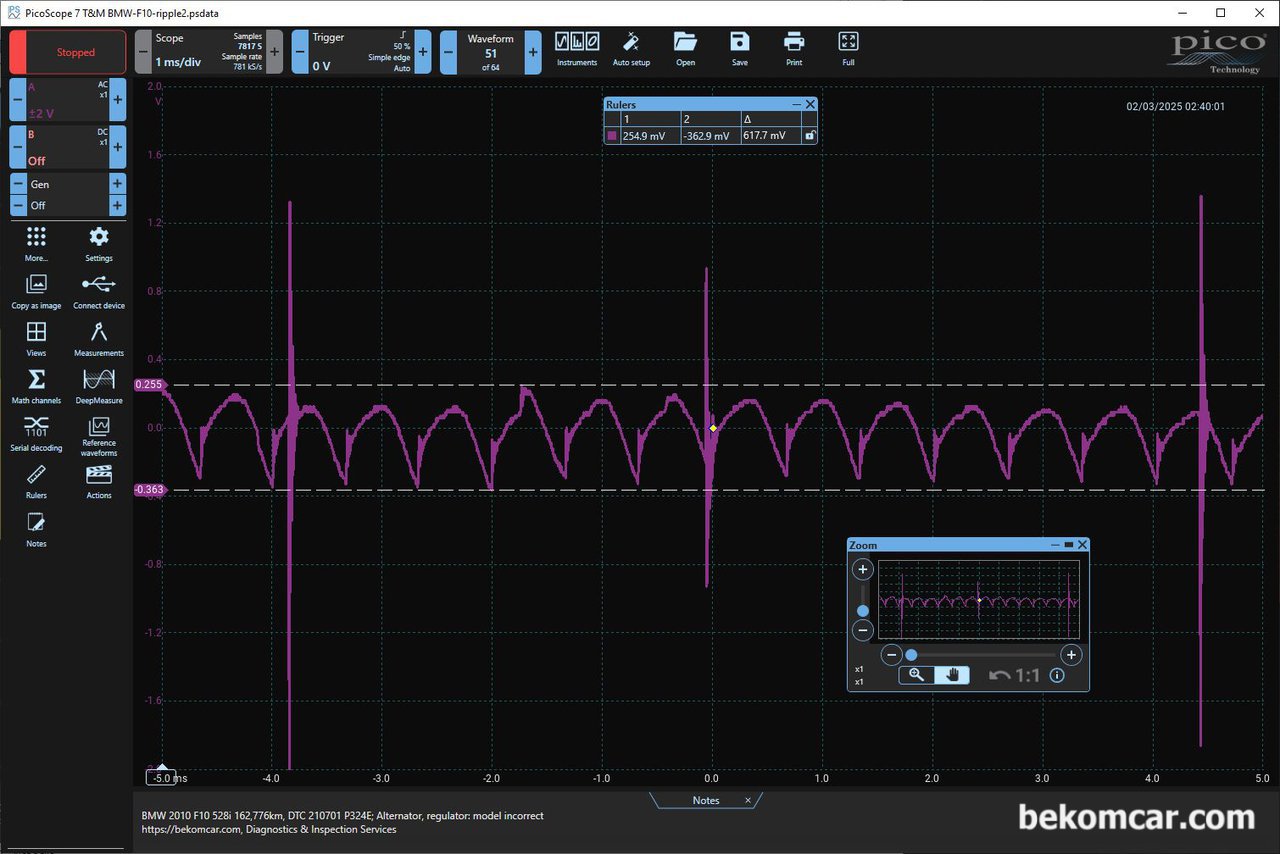Minimize the Zoom panel
The height and width of the screenshot is (854, 1280).
tap(1055, 545)
